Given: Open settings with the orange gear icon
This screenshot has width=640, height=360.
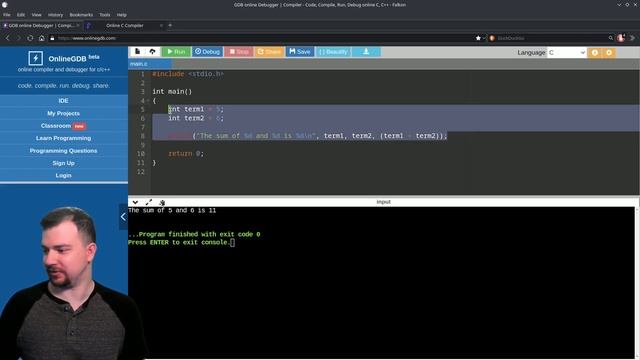Looking at the screenshot, I should [609, 53].
